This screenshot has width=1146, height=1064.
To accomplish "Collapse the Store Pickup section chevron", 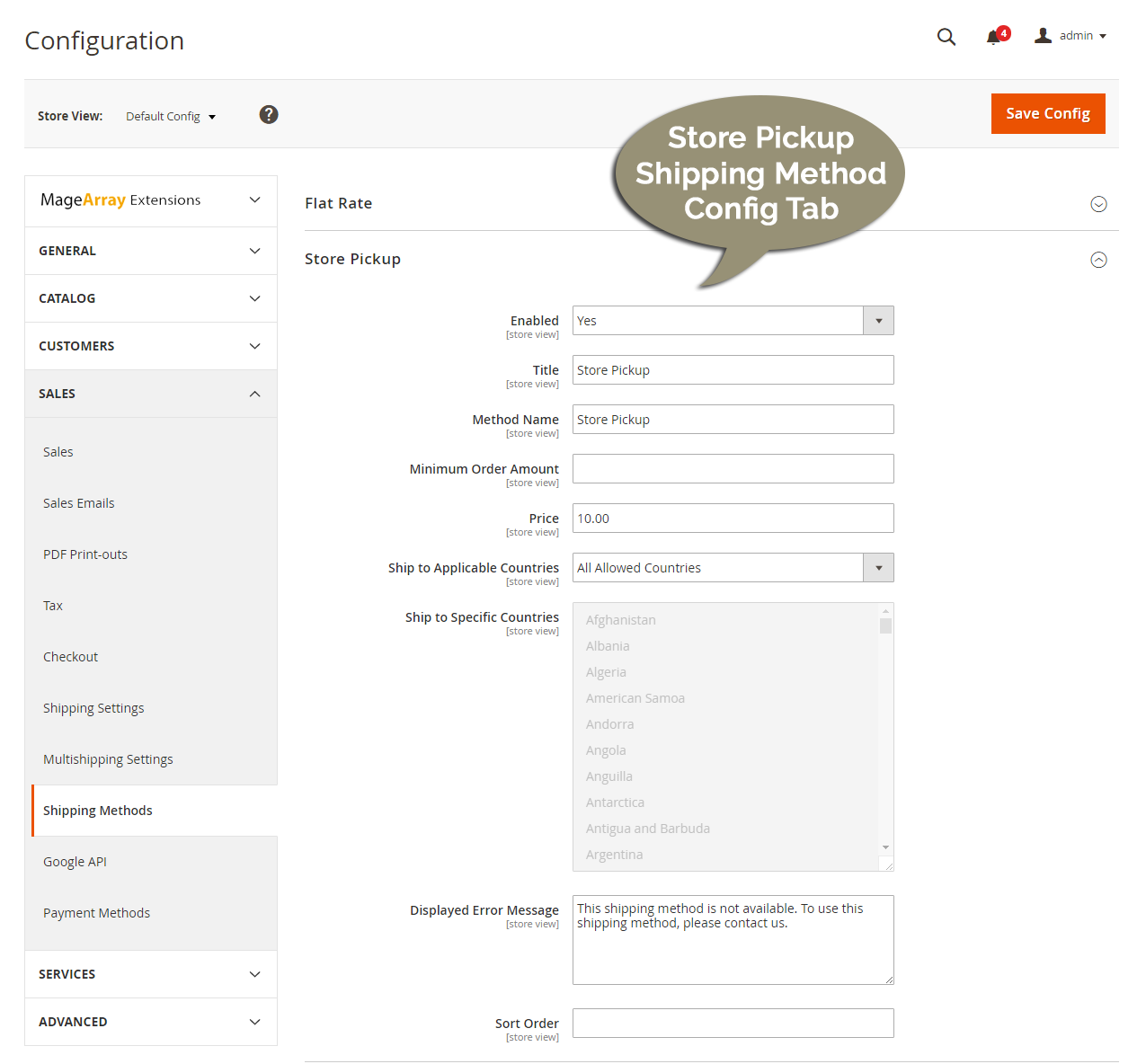I will (1098, 260).
